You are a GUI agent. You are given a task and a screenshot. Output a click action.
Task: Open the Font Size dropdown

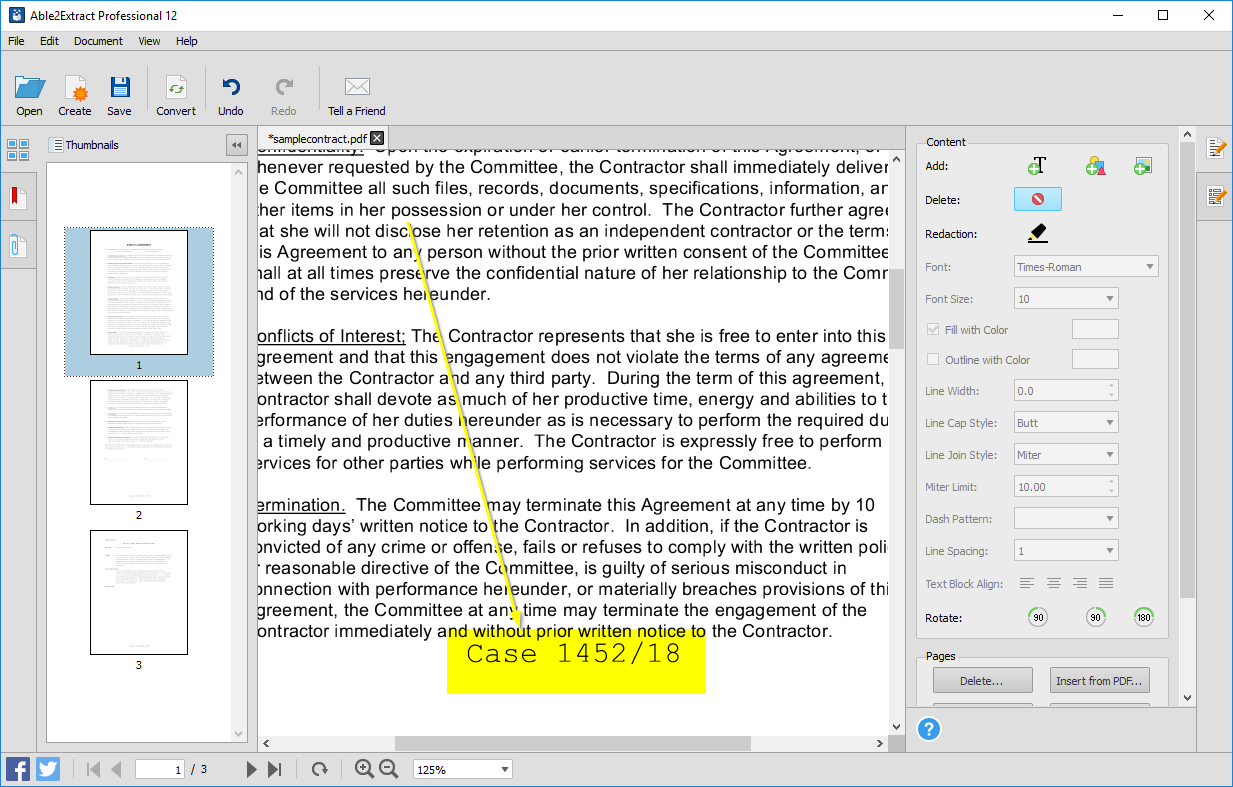coord(1066,298)
